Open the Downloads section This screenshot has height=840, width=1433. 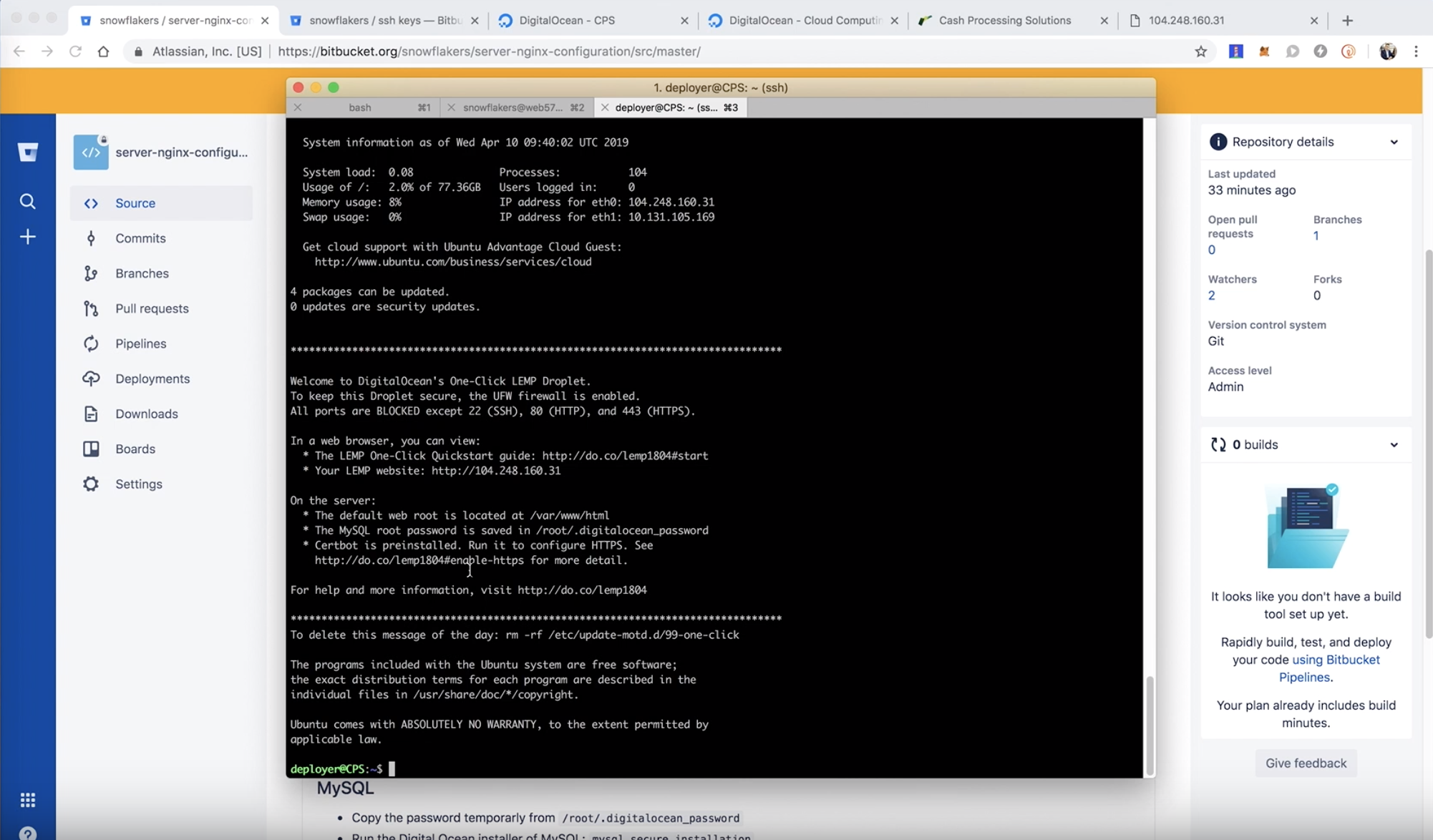coord(147,414)
